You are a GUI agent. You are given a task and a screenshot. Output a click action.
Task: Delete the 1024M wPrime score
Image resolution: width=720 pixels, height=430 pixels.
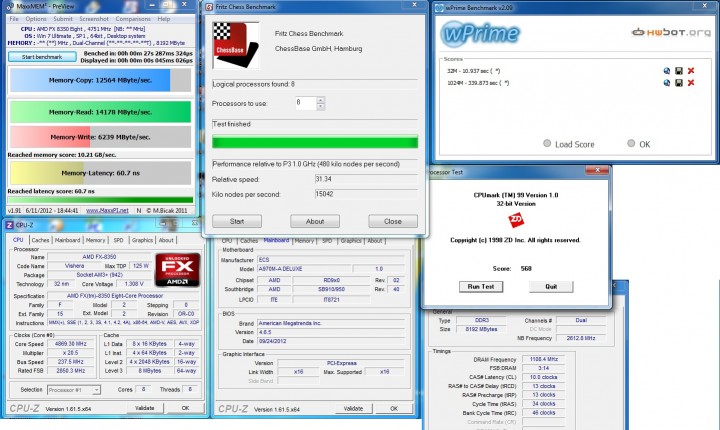tap(691, 83)
